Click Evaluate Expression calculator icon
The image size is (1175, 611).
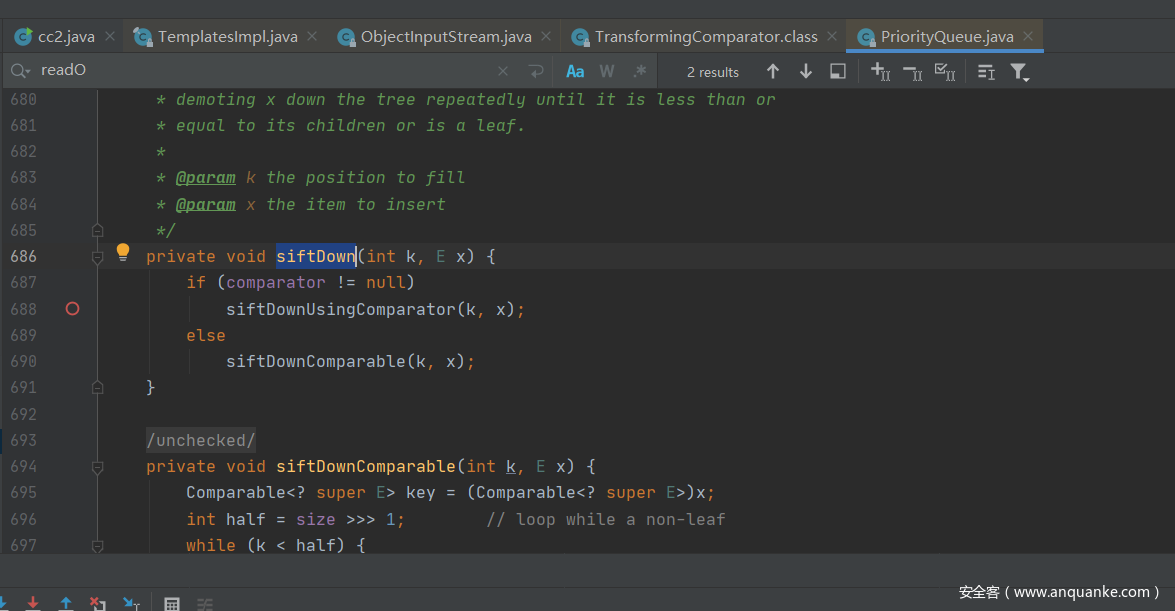[172, 604]
